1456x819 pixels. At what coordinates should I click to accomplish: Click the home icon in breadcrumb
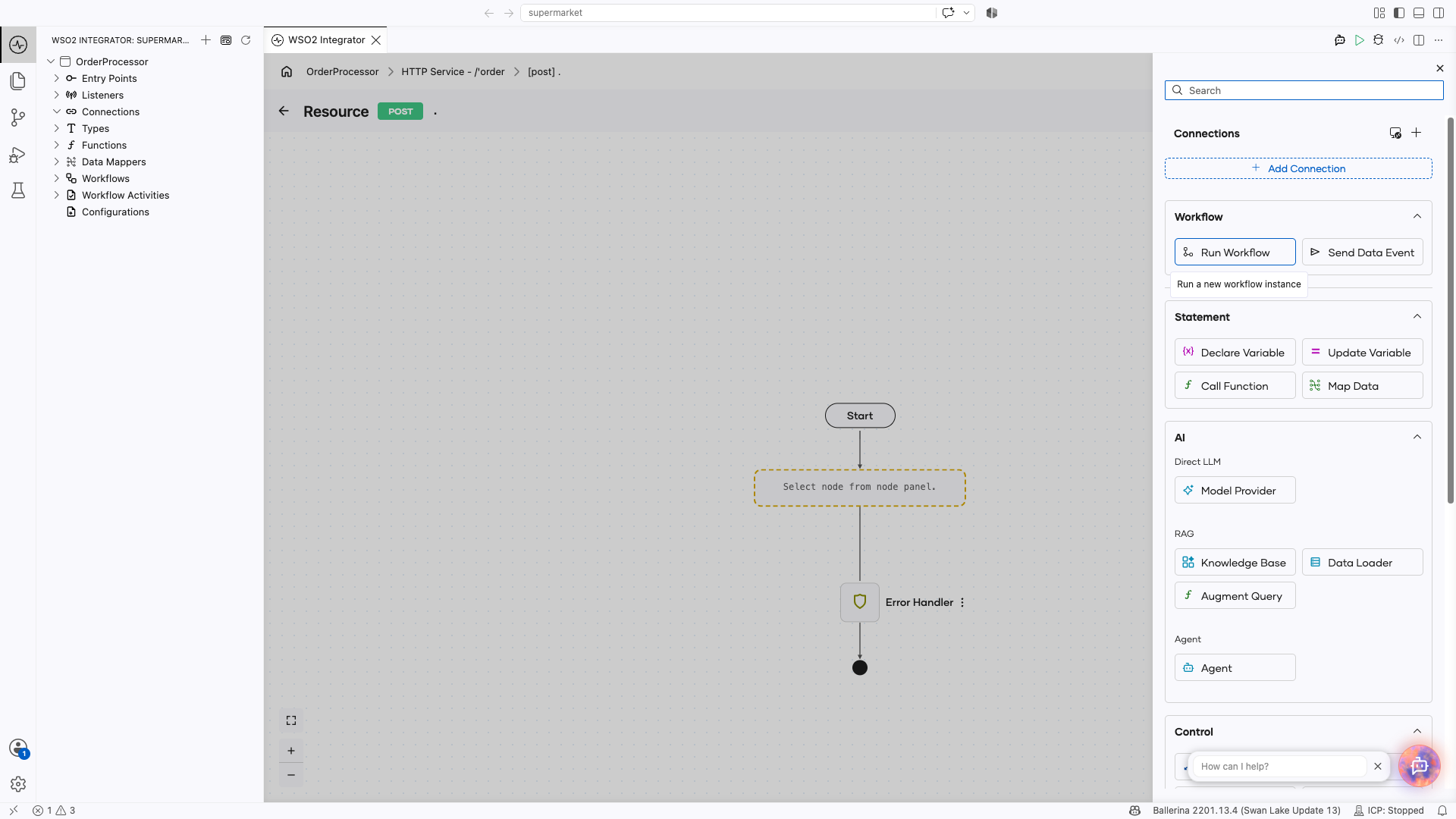287,71
